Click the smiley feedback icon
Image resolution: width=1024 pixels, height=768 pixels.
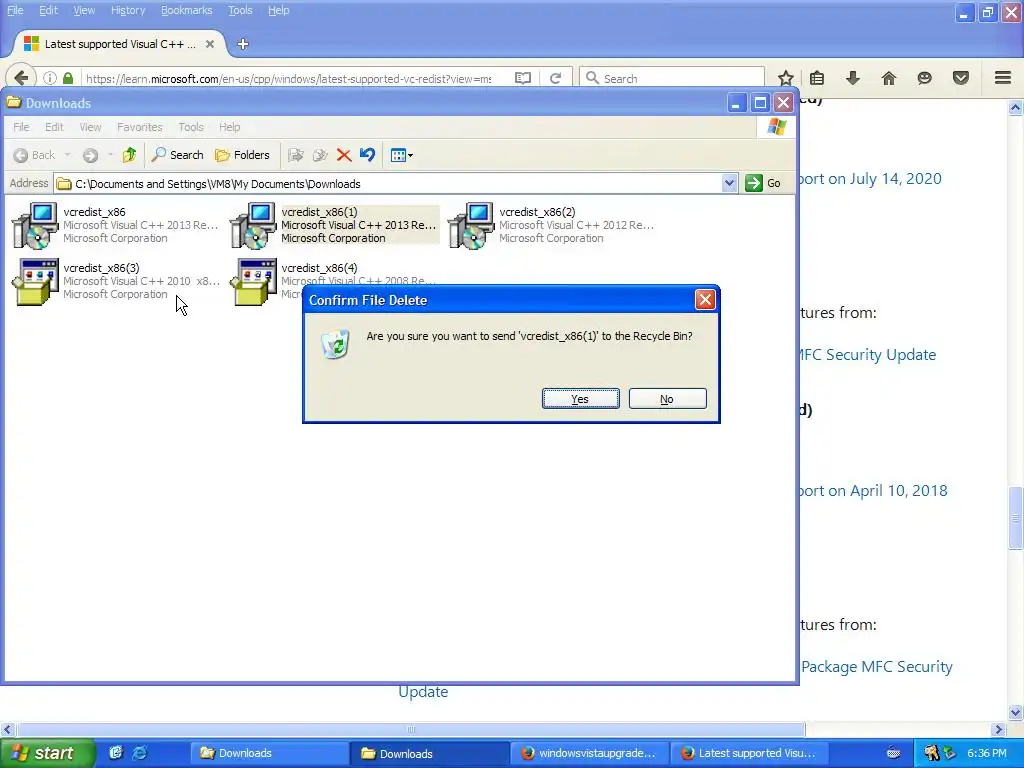point(924,78)
